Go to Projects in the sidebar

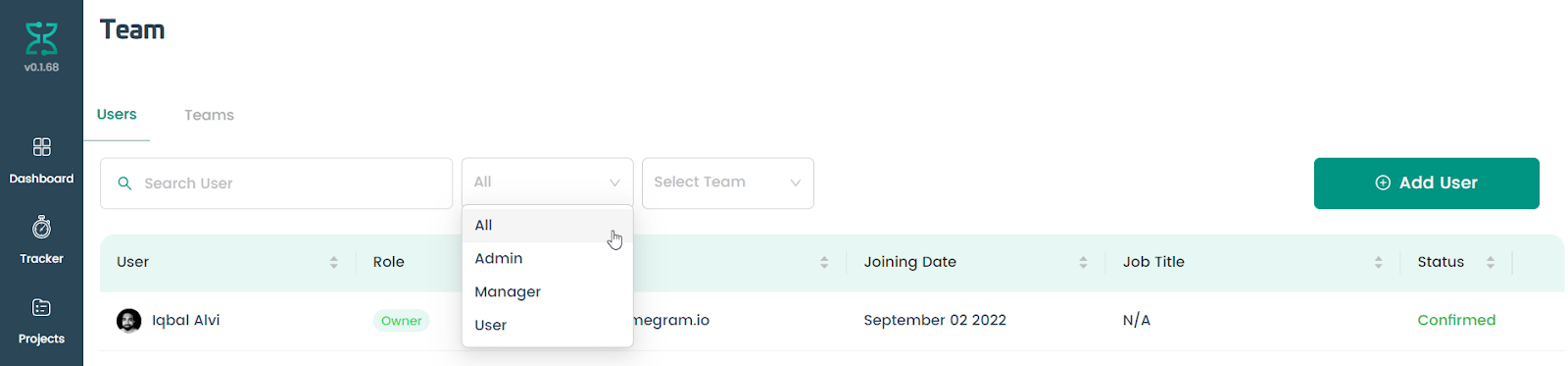coord(41,321)
